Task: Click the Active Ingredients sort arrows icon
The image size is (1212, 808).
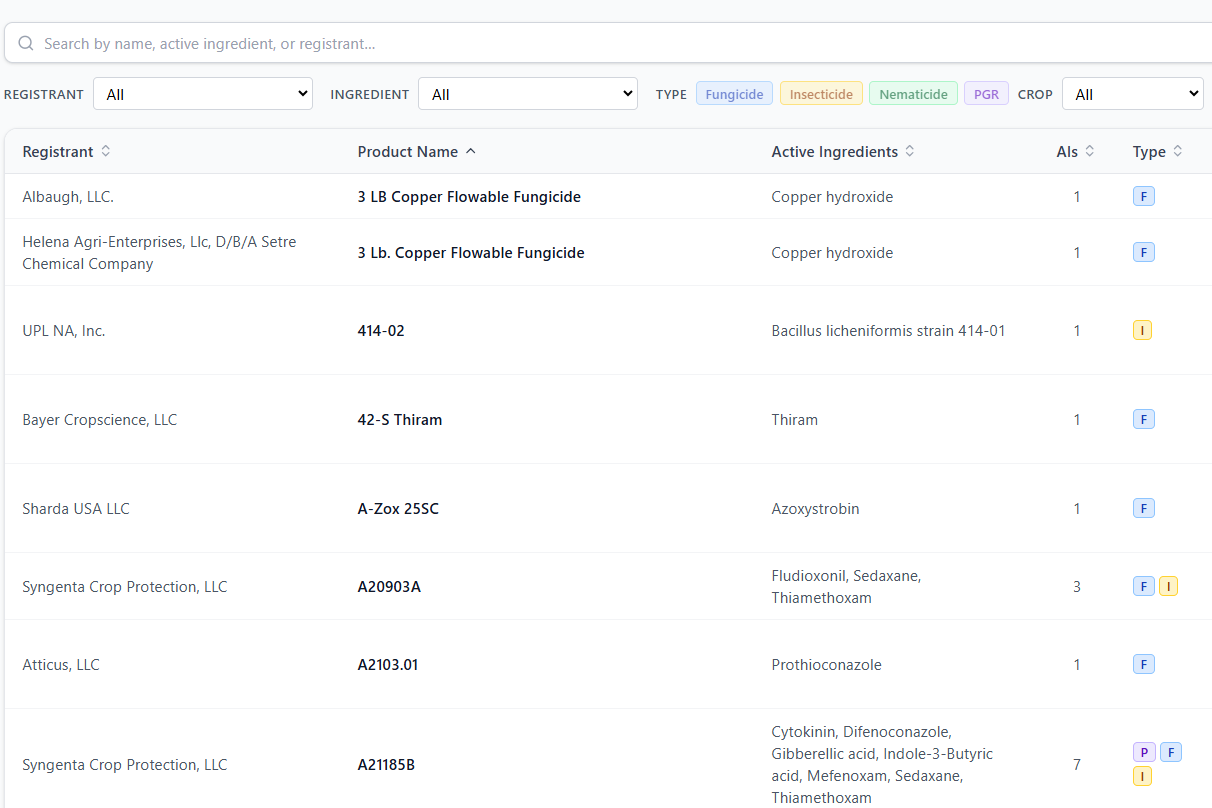Action: (910, 151)
